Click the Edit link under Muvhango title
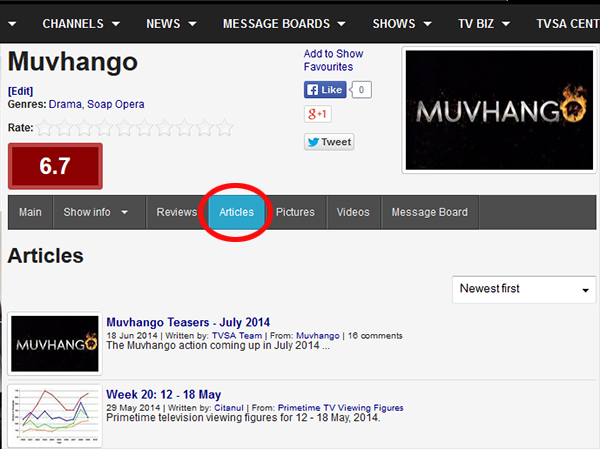 pyautogui.click(x=20, y=91)
